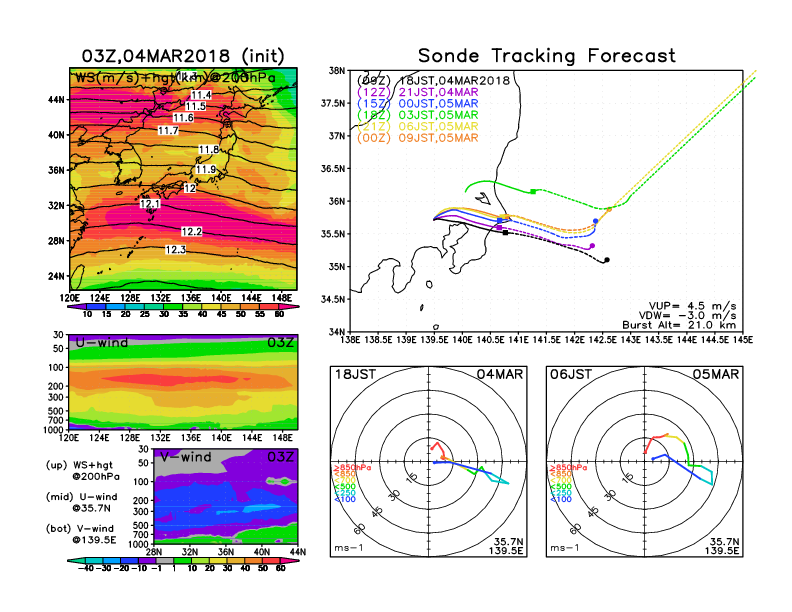
Task: Click "04MAR" on the left hodograph
Action: coord(500,374)
